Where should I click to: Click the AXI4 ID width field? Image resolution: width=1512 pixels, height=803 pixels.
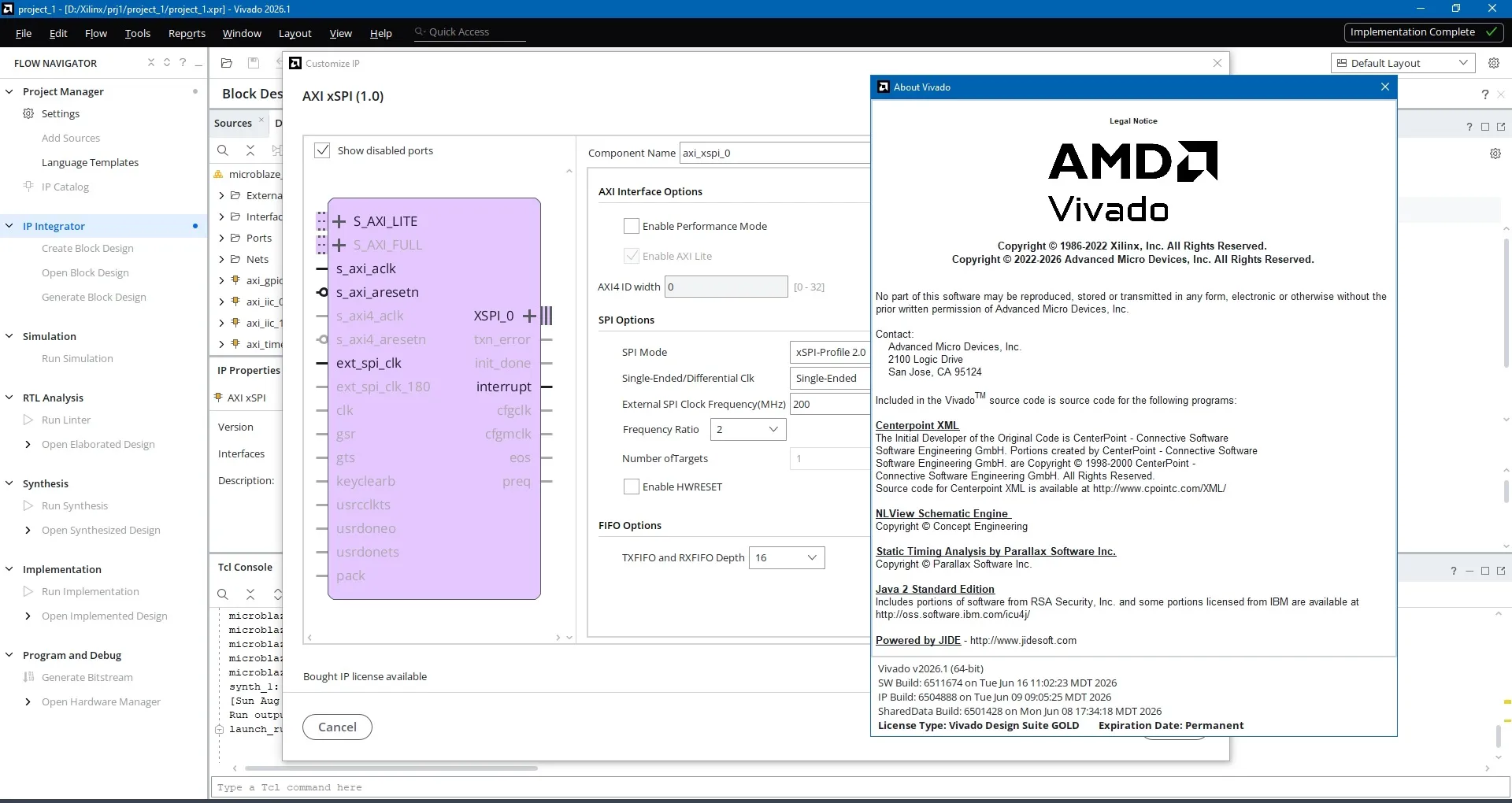click(726, 287)
